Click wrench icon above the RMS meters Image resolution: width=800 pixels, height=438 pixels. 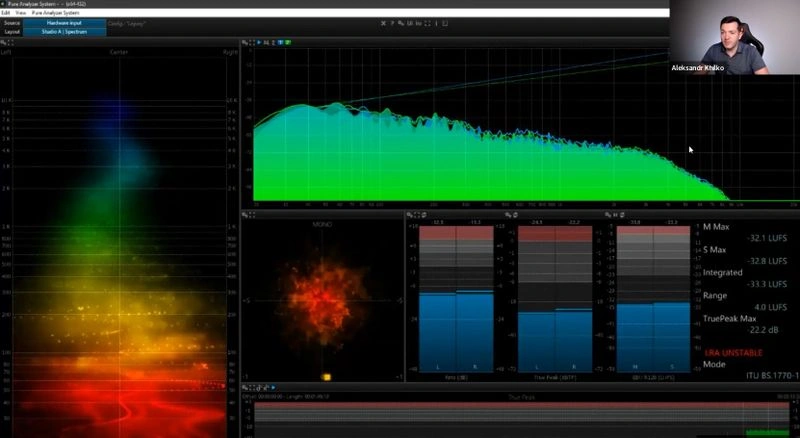tap(409, 215)
